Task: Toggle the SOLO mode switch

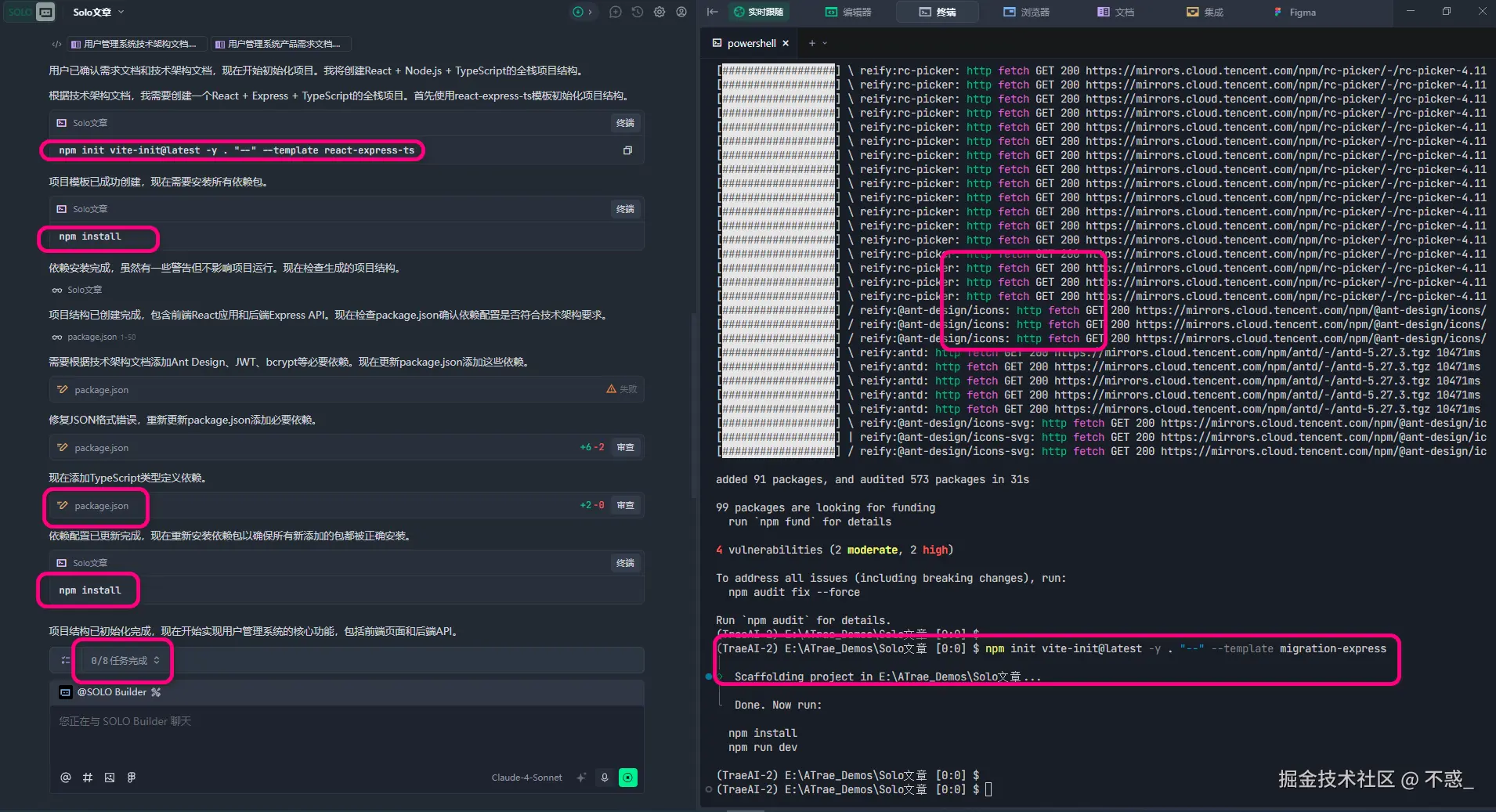Action: coord(29,12)
